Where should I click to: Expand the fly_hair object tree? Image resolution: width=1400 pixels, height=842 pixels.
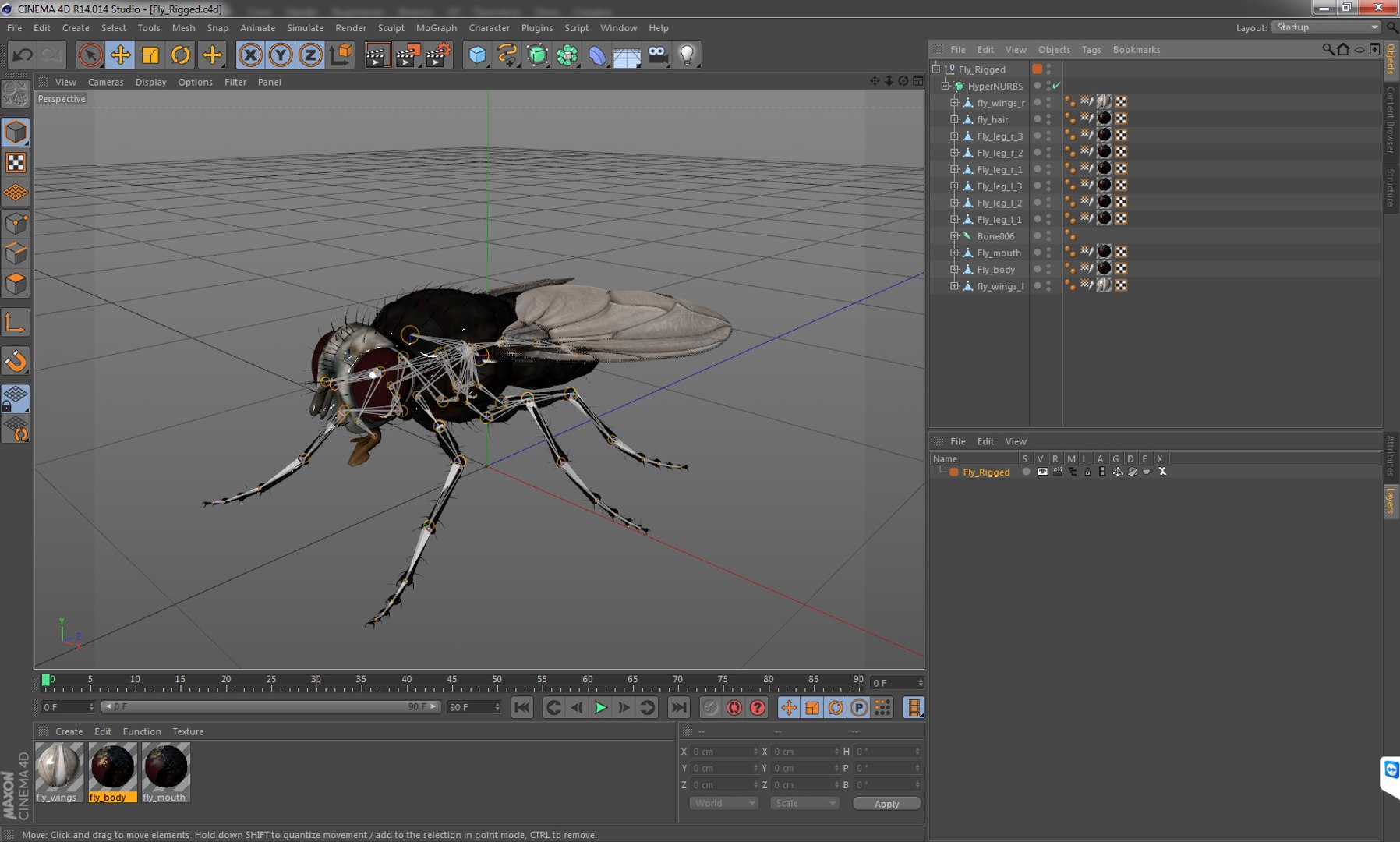954,119
